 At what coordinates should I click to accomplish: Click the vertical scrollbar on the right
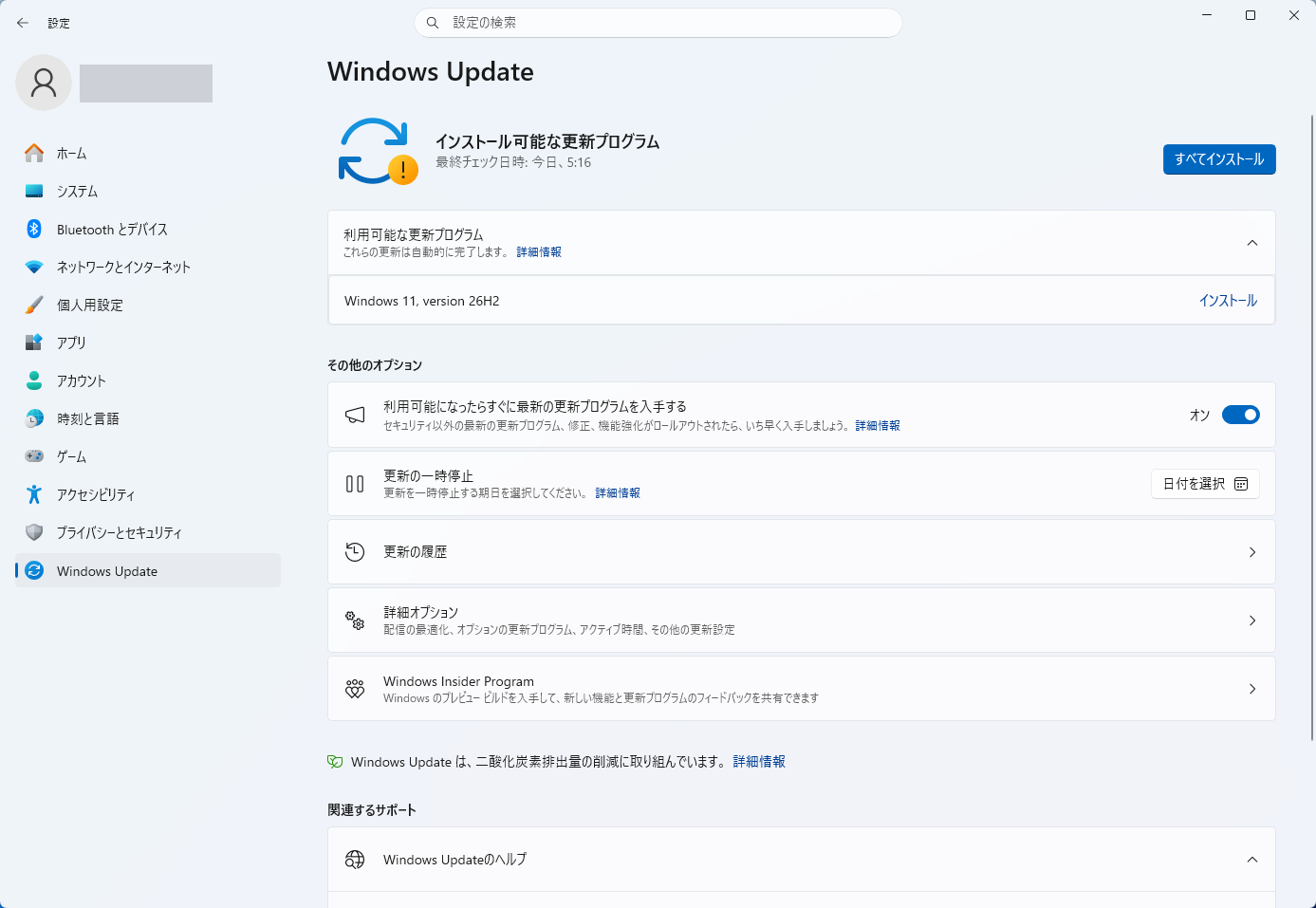tap(1312, 427)
